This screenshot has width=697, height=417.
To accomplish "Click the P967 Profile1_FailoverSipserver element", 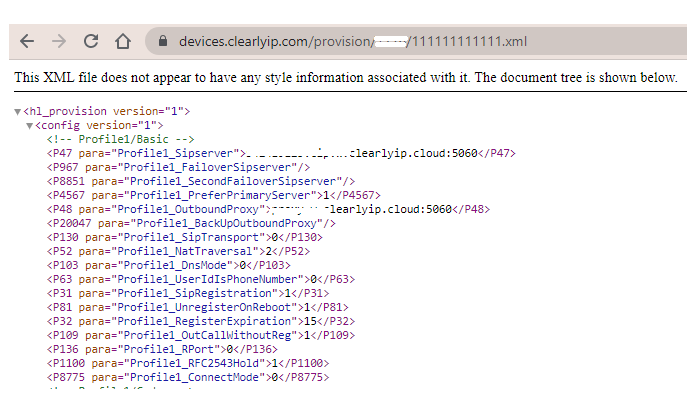I will [180, 167].
